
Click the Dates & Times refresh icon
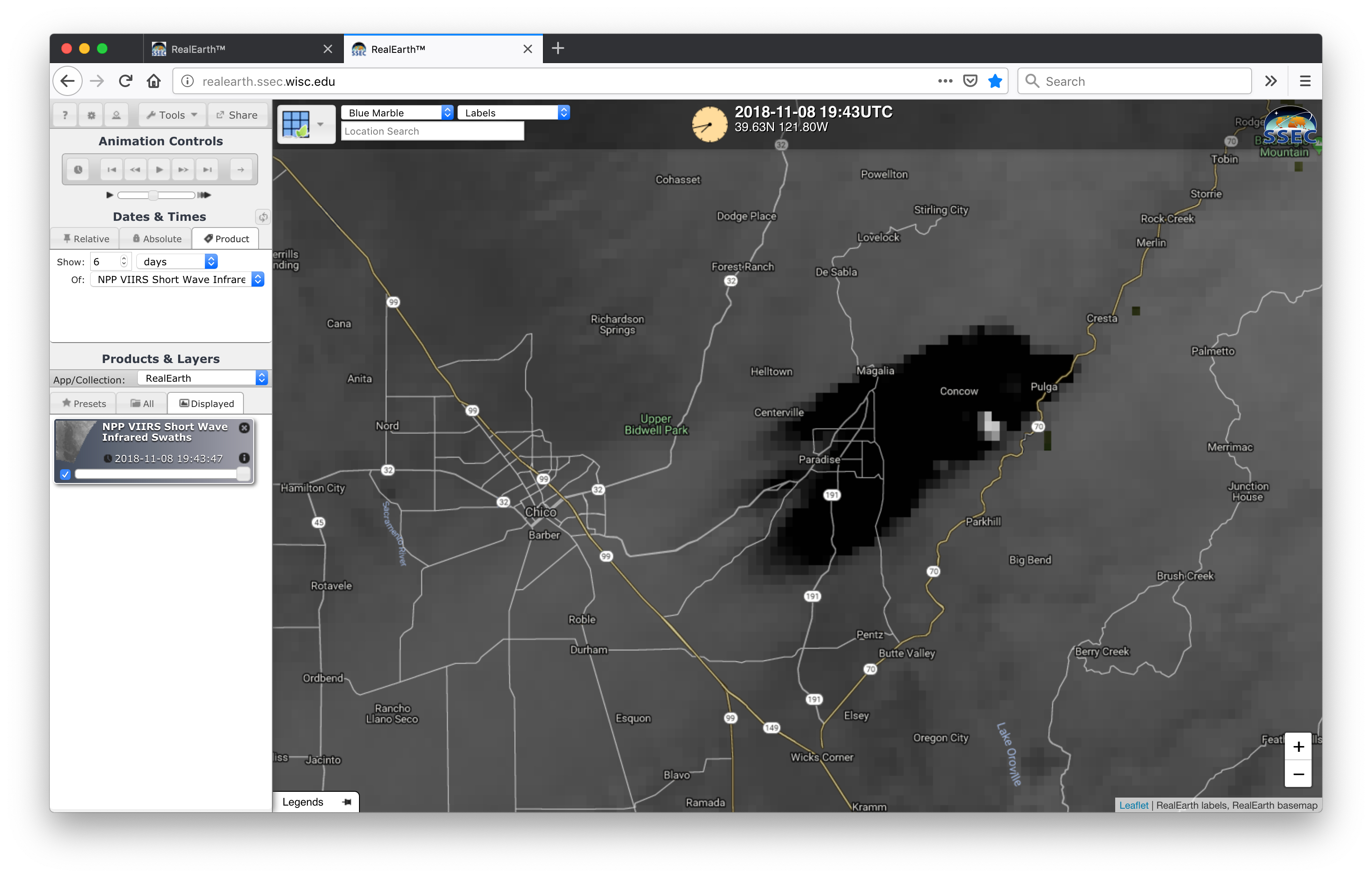click(263, 217)
